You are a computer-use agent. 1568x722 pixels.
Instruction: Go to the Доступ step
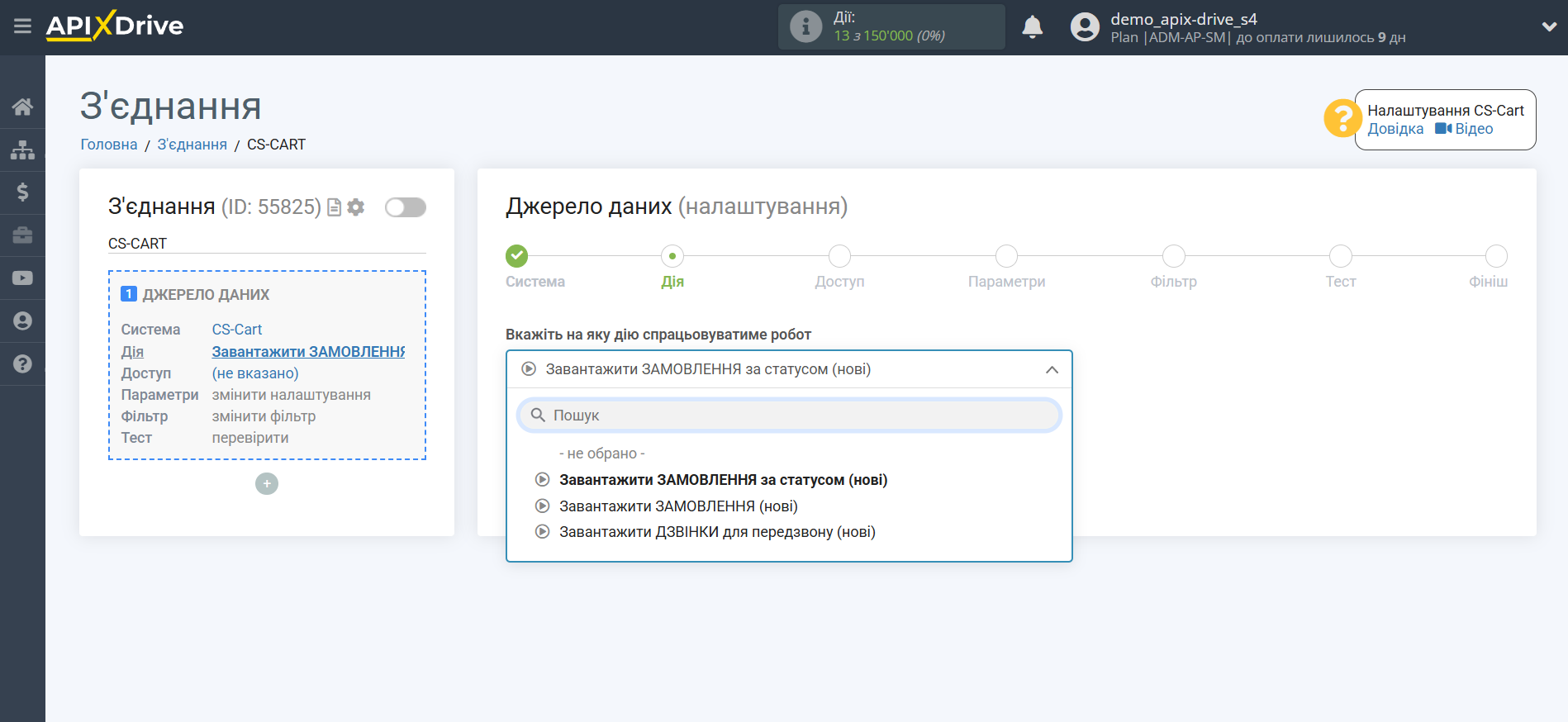pos(839,256)
